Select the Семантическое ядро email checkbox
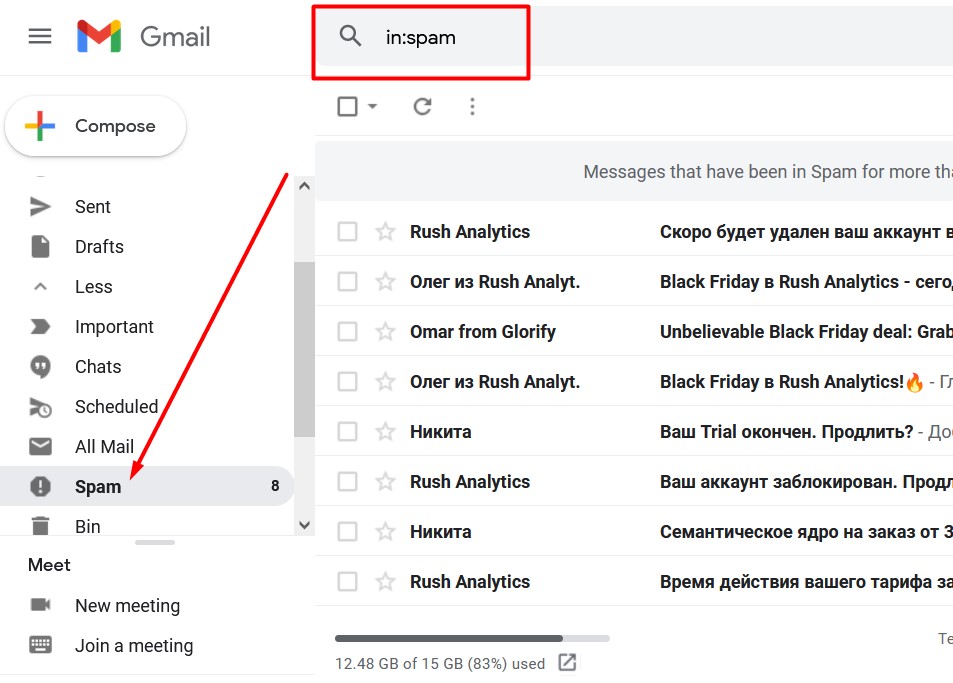The image size is (953, 683). coord(347,532)
